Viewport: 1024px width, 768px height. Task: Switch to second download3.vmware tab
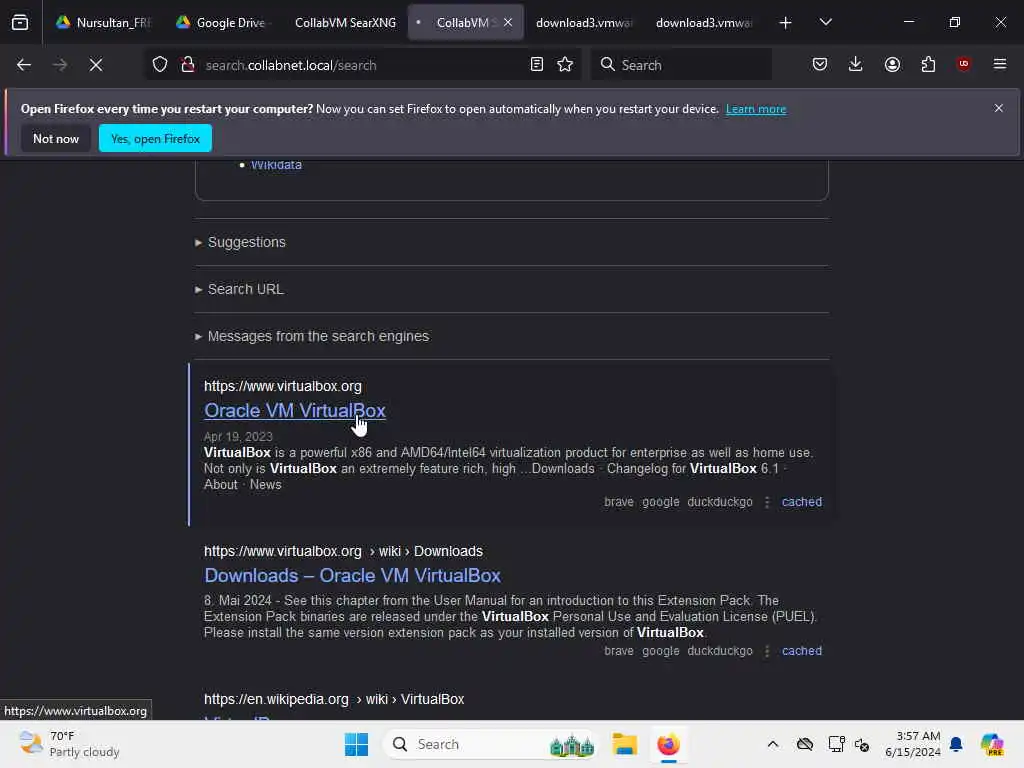click(x=703, y=22)
